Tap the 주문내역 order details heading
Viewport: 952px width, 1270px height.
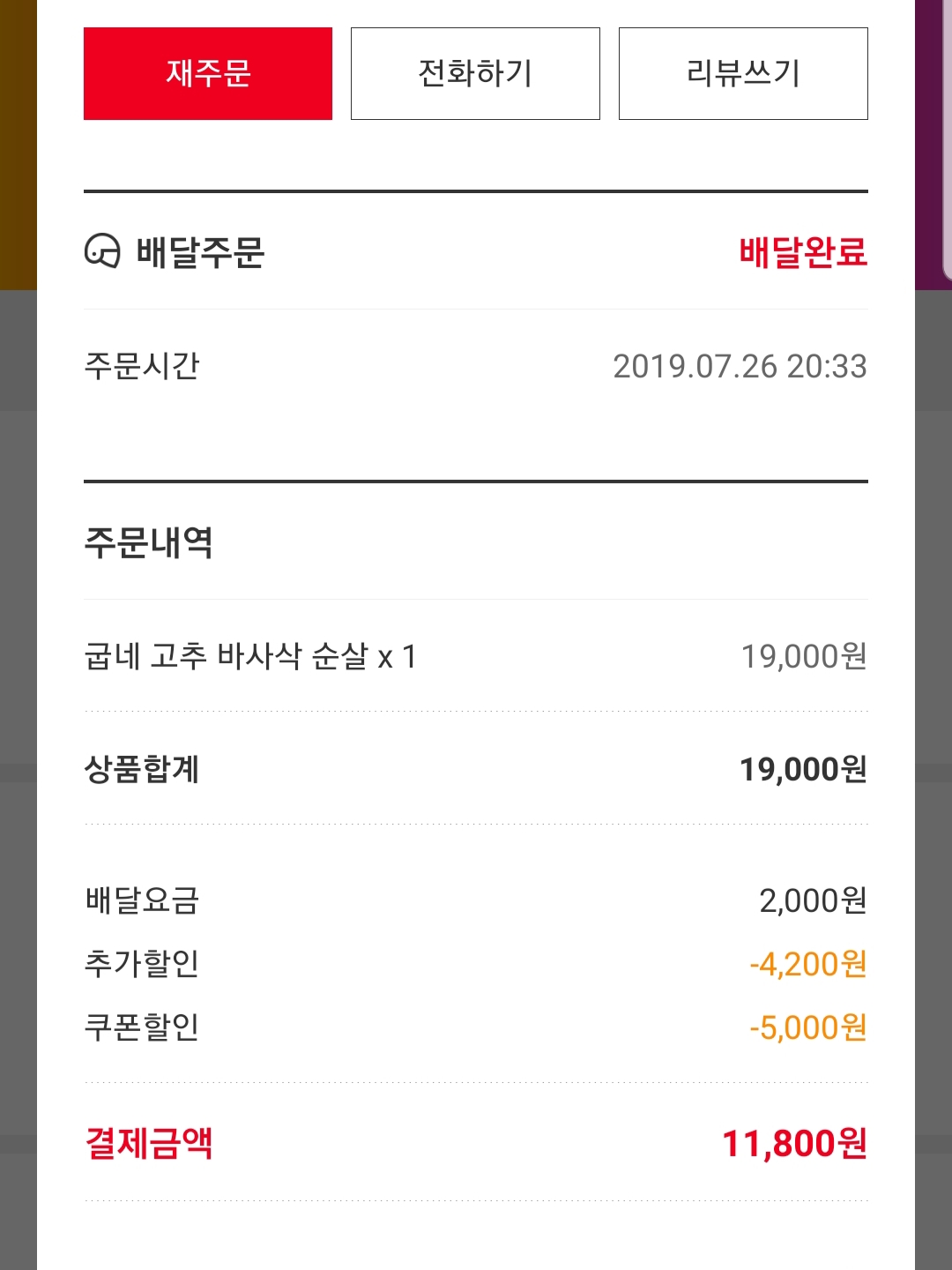[148, 542]
